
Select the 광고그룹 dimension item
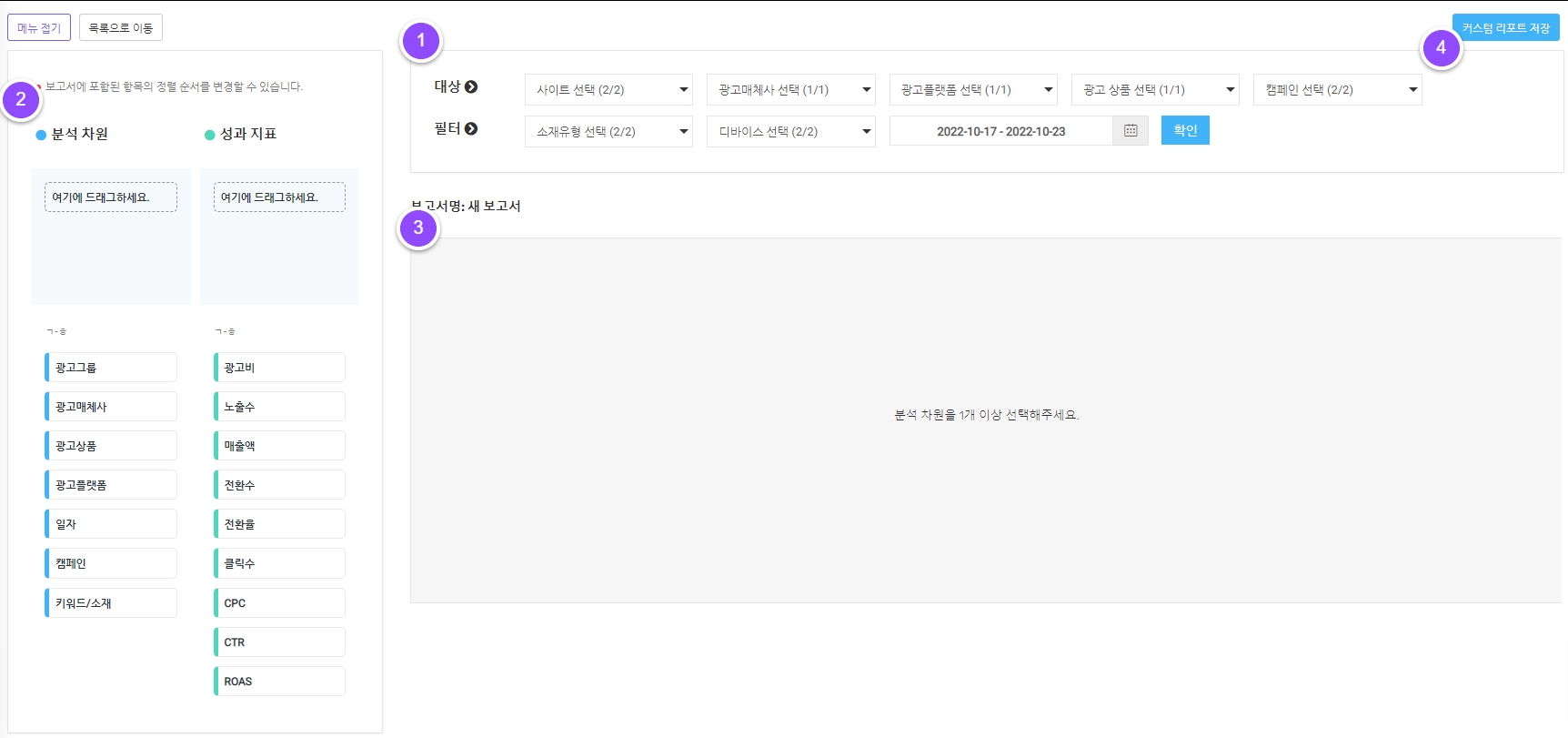(111, 368)
